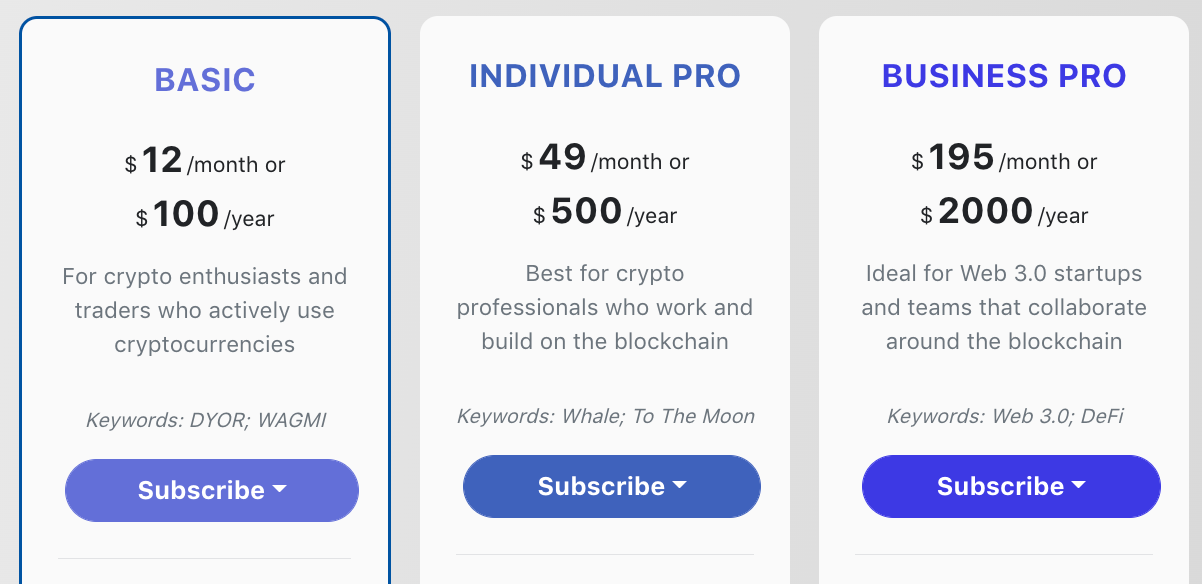Select the INDIVIDUAL PRO plan heading

pyautogui.click(x=605, y=75)
